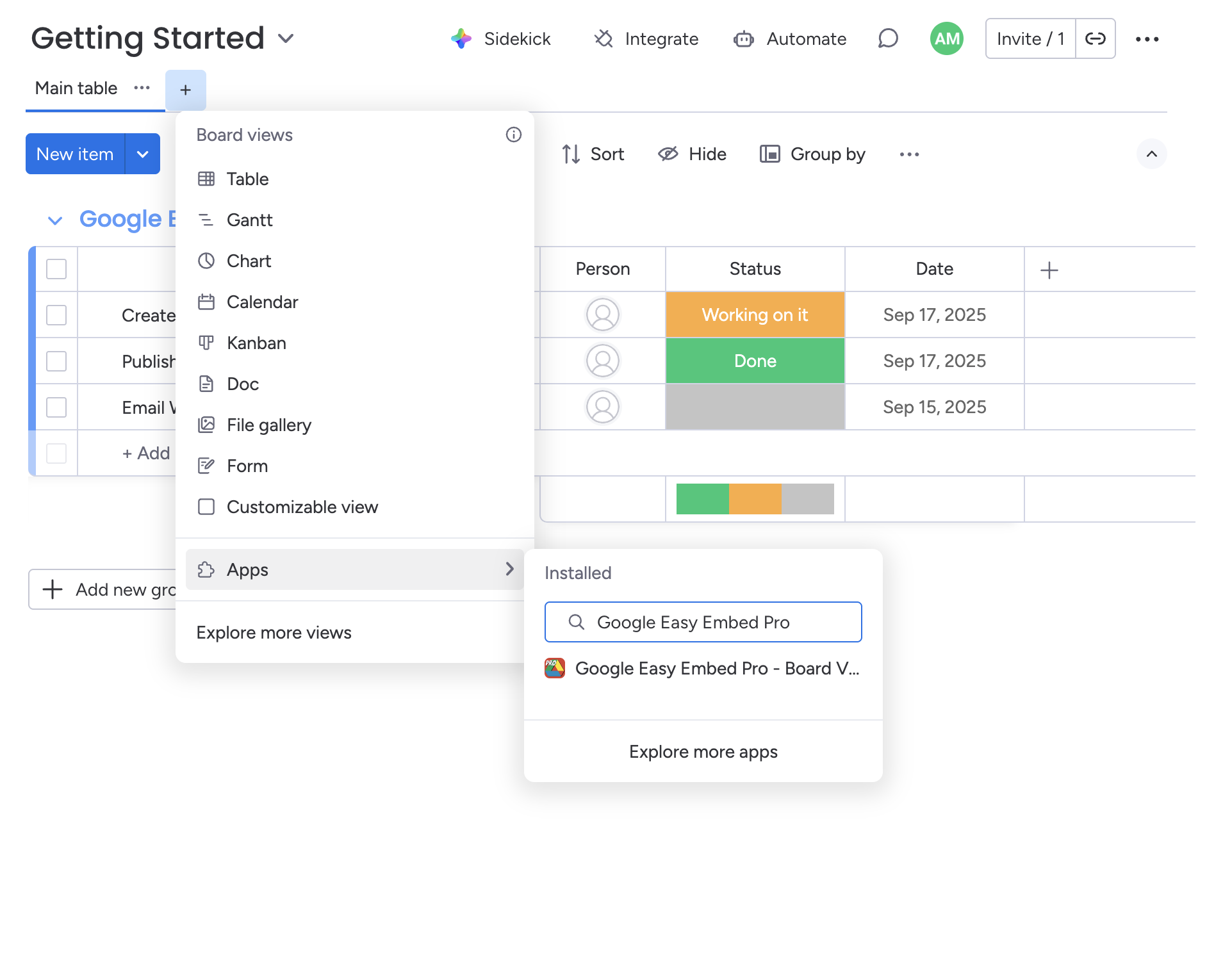Click the orange Working on it status cell

755,314
